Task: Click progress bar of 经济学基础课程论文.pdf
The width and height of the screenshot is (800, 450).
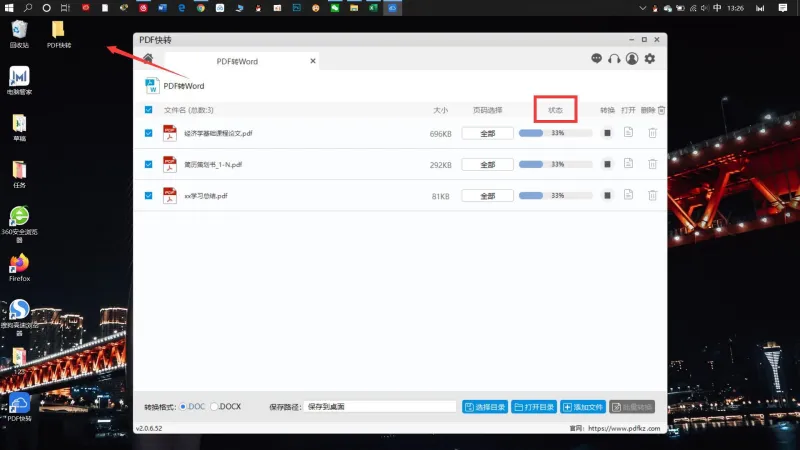Action: pyautogui.click(x=556, y=133)
